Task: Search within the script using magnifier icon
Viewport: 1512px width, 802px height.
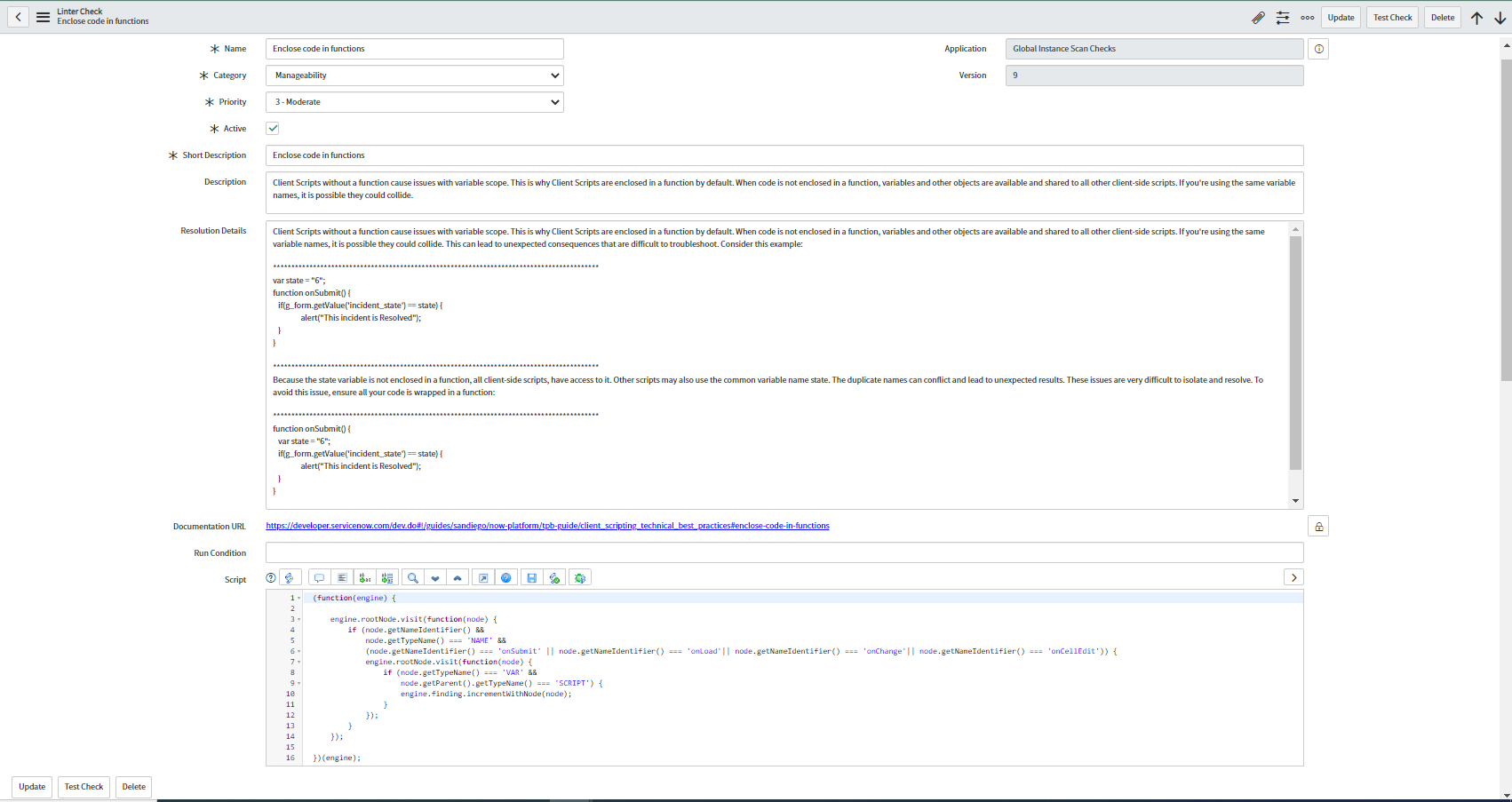Action: point(412,577)
